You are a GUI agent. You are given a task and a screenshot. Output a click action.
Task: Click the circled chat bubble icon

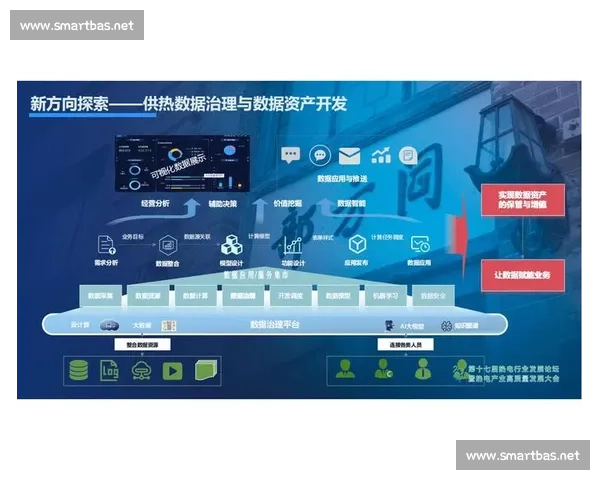[320, 155]
